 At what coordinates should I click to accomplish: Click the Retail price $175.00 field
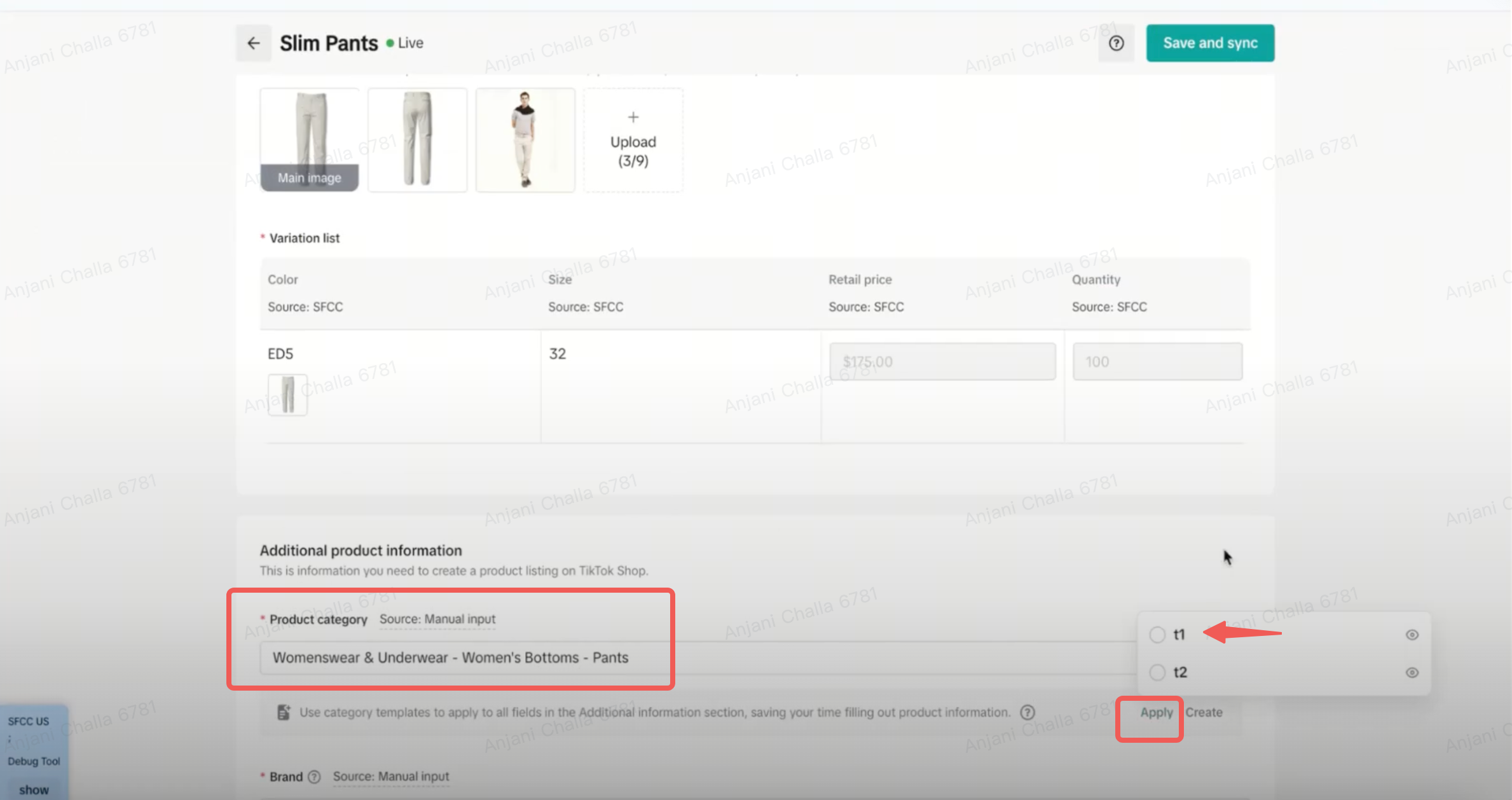tap(942, 362)
